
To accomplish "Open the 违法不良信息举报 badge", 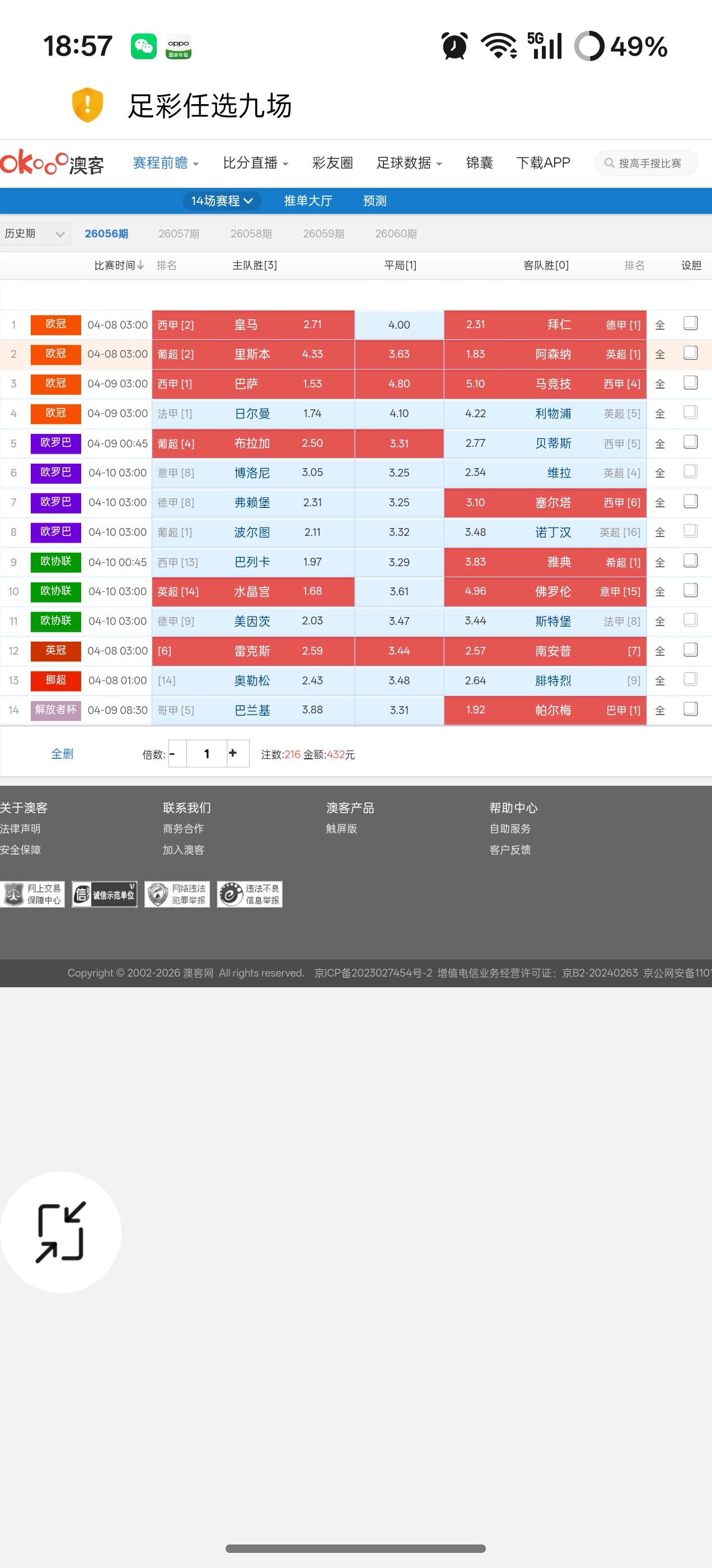I will [250, 894].
